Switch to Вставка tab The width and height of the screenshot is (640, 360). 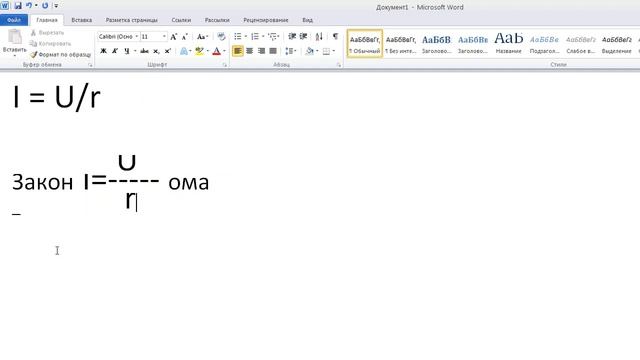(x=82, y=20)
